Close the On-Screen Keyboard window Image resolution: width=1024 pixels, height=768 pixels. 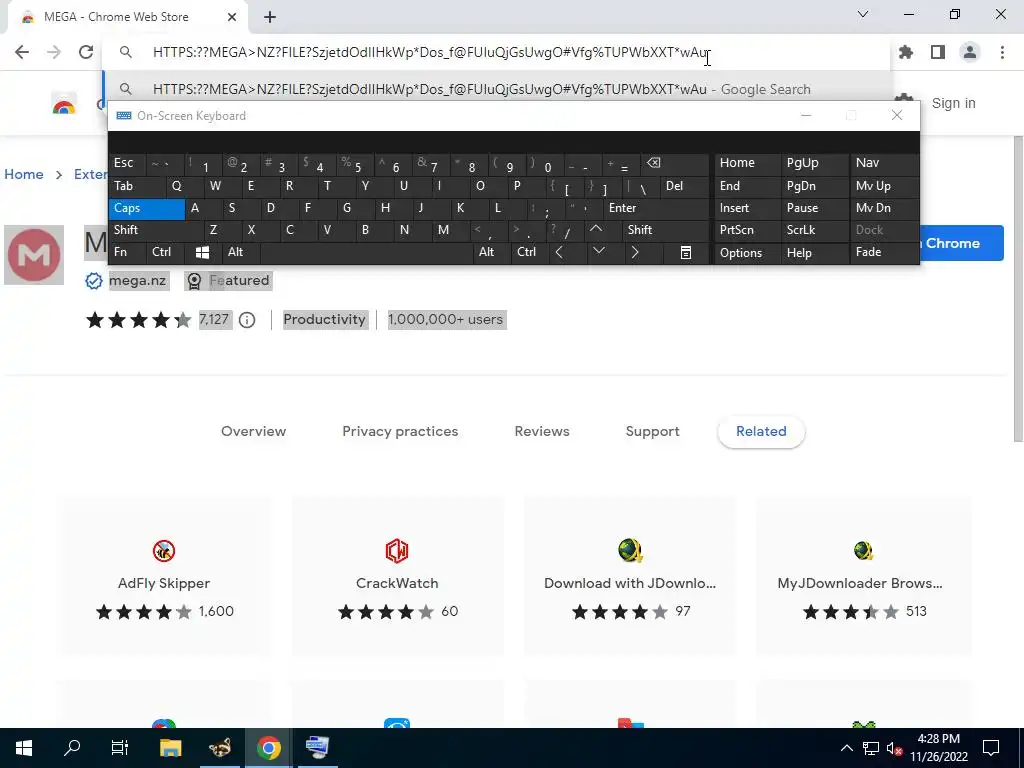(x=897, y=116)
